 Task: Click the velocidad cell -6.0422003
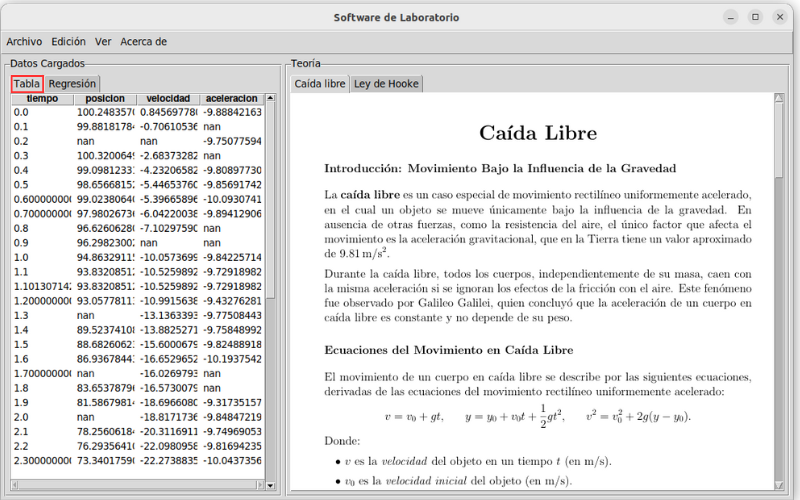pyautogui.click(x=168, y=214)
